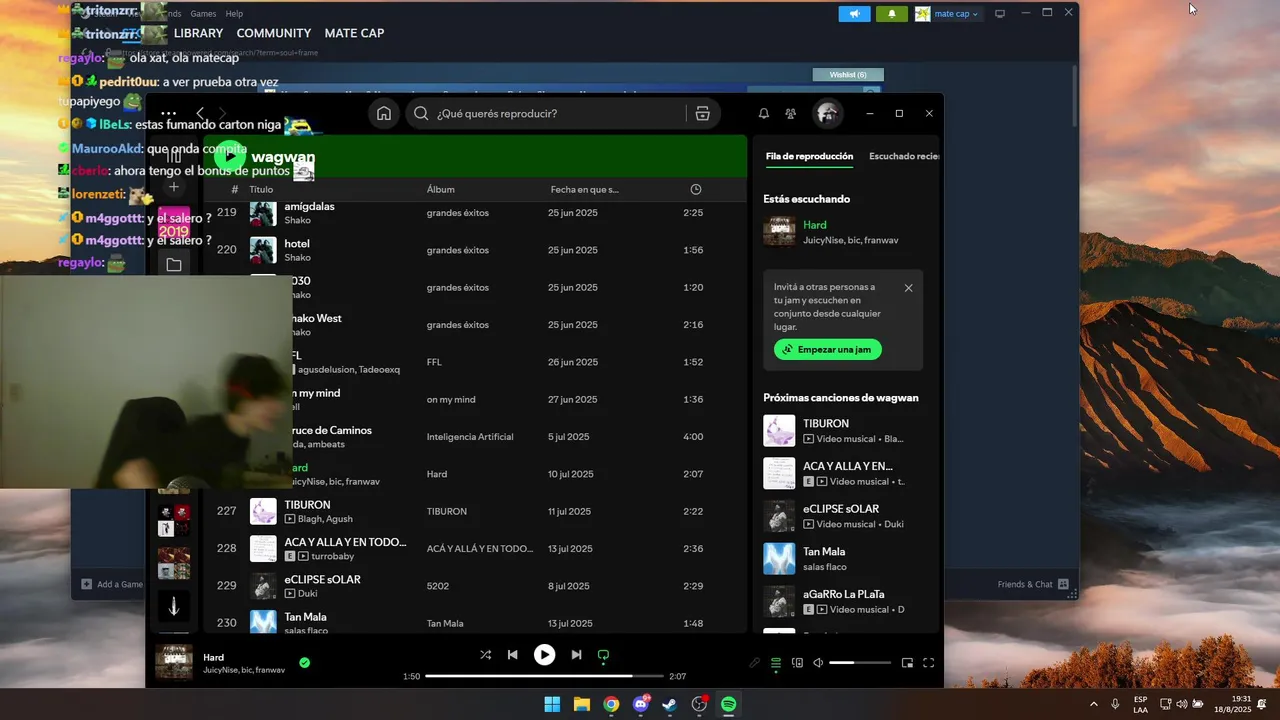
Task: Open Spotify three-dots menu
Action: tap(169, 113)
